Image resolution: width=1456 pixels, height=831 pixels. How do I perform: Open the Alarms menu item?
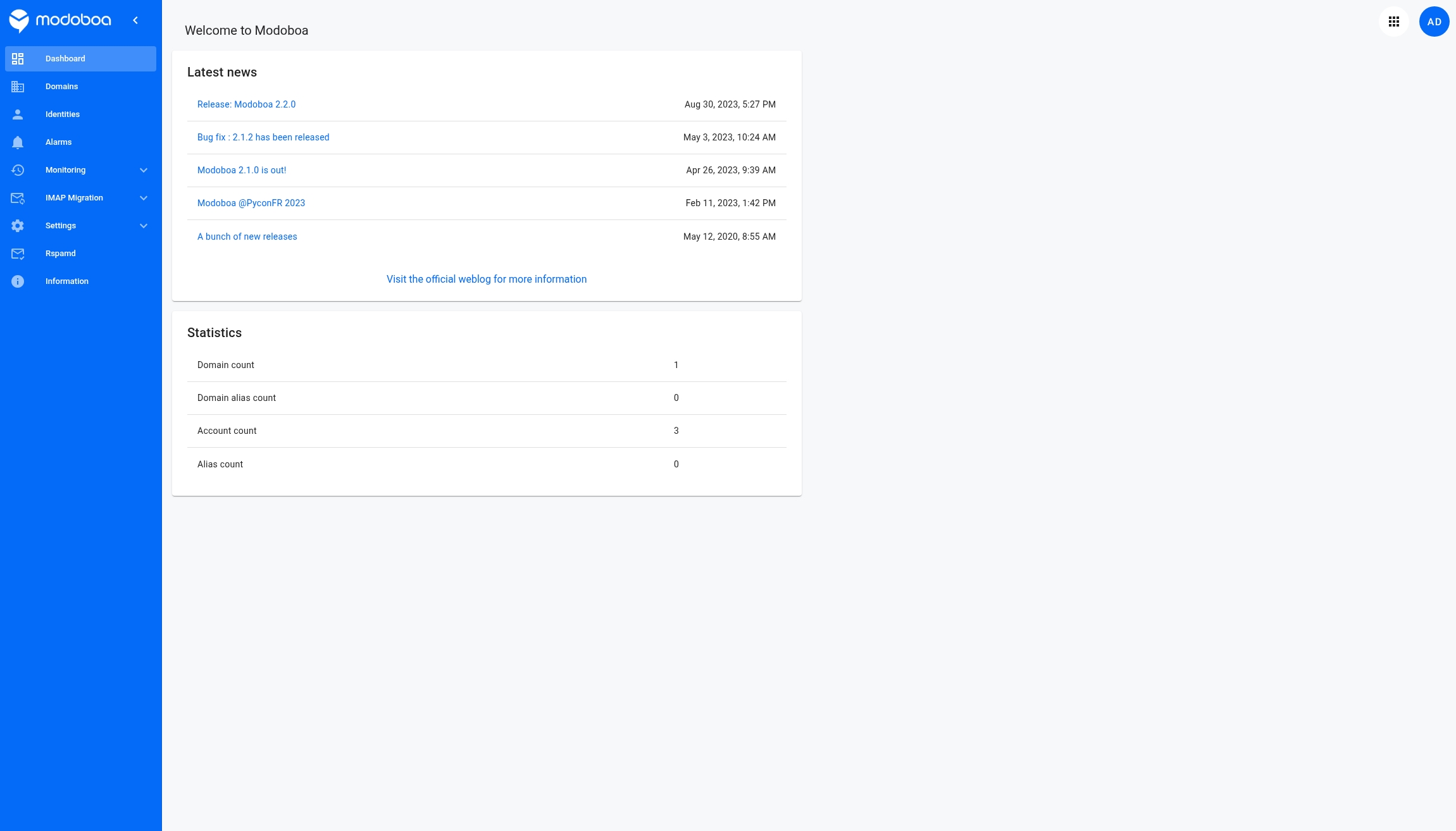[x=58, y=142]
